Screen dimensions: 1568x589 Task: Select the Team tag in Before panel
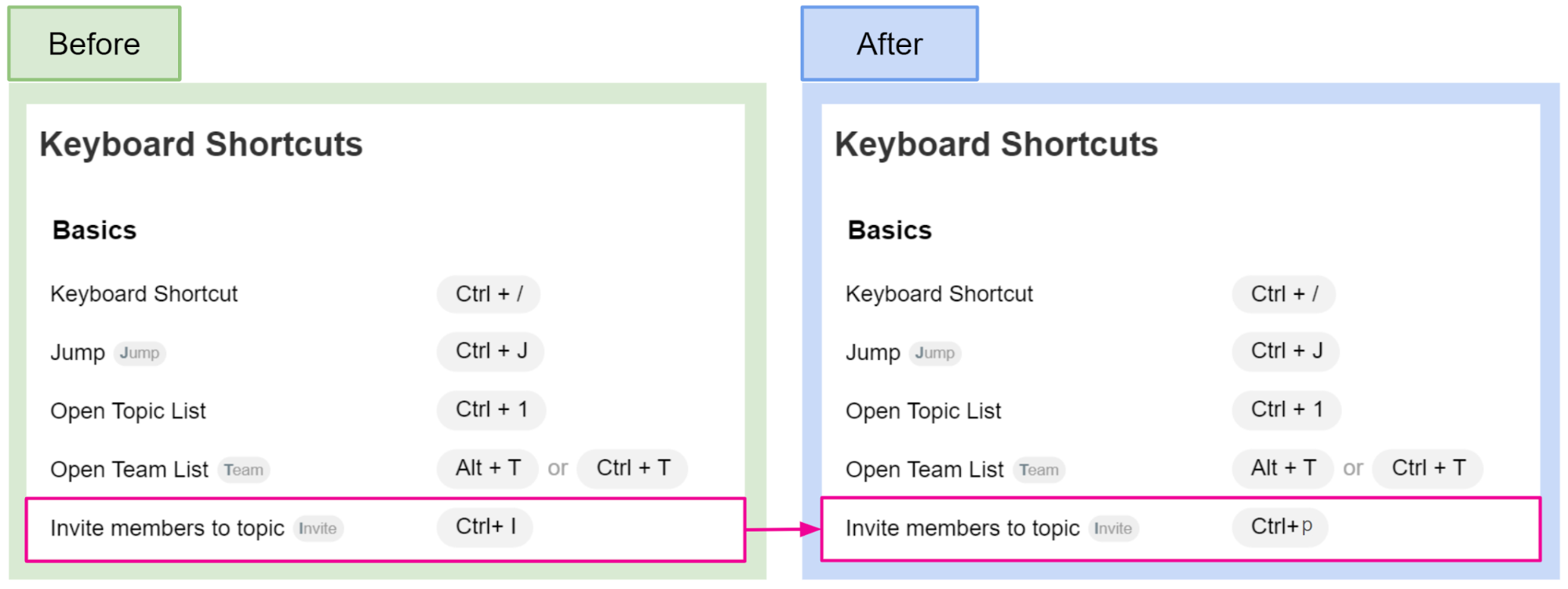tap(243, 470)
